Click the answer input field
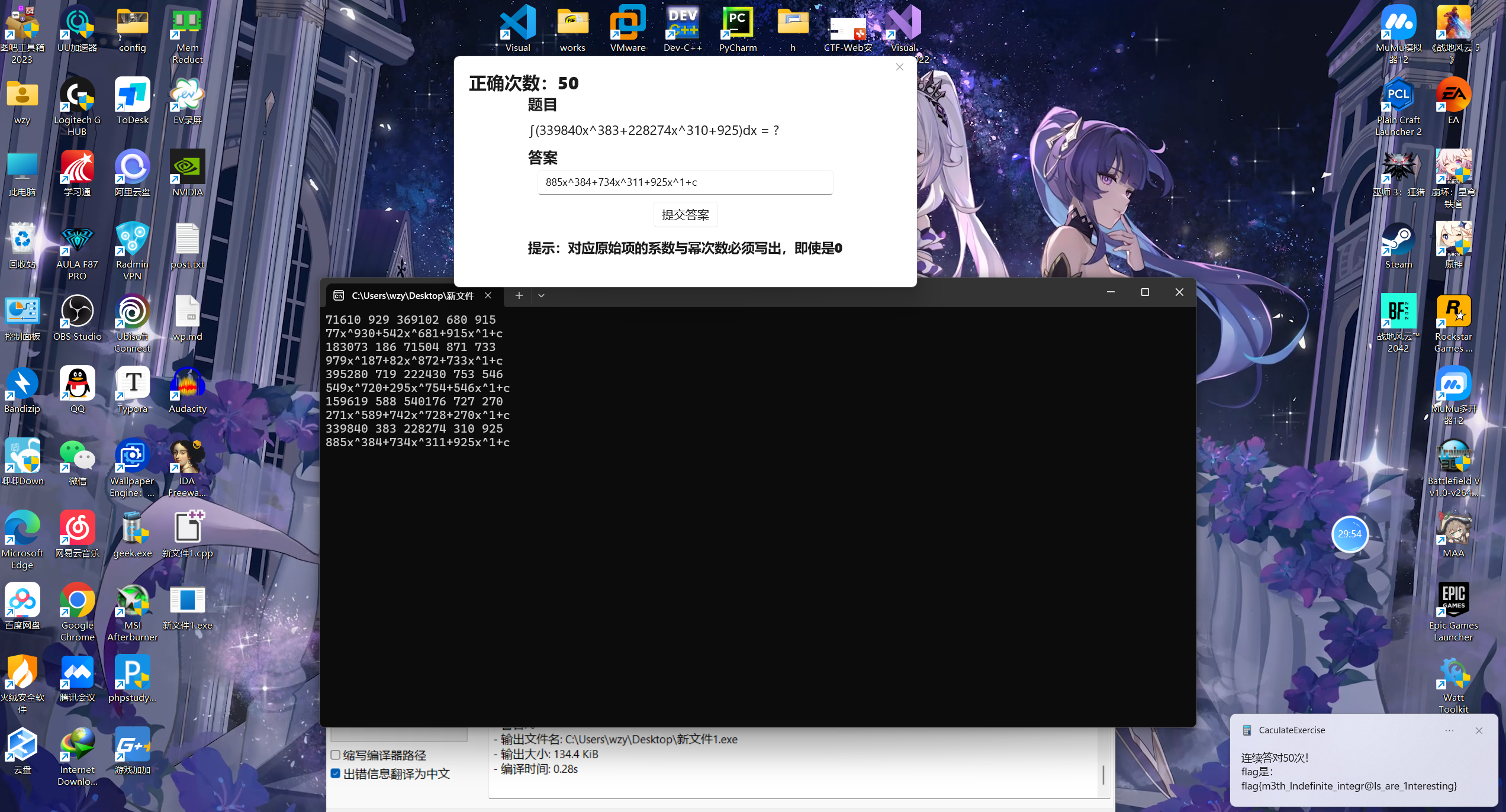This screenshot has height=812, width=1506. pos(685,182)
